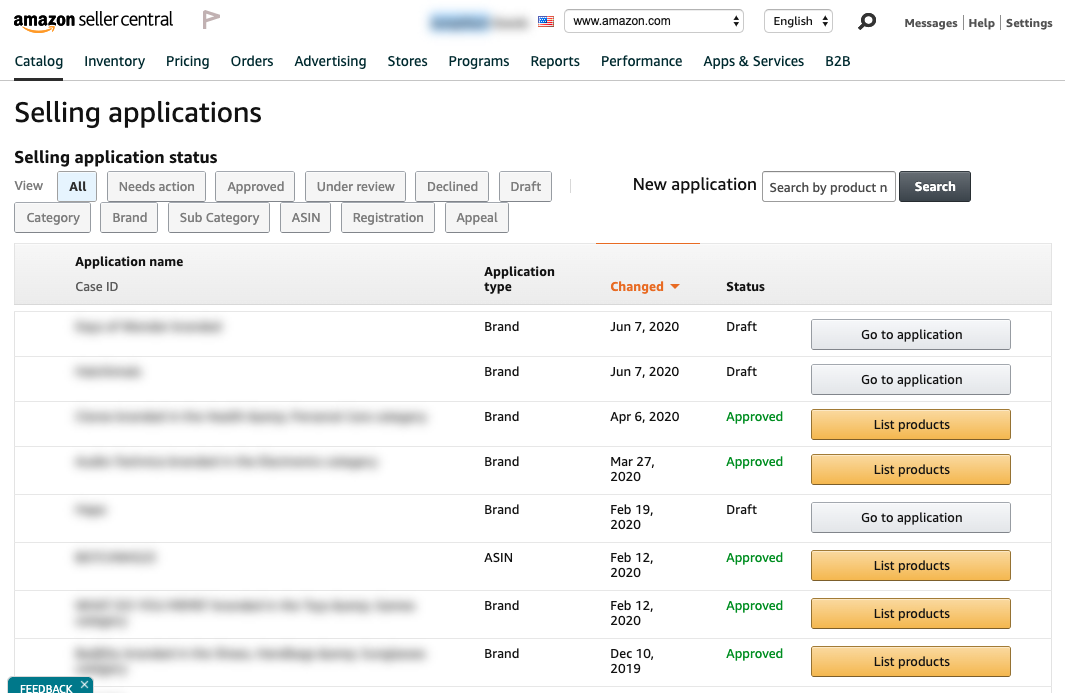Toggle the Registration filter
This screenshot has height=693, width=1065.
point(388,218)
